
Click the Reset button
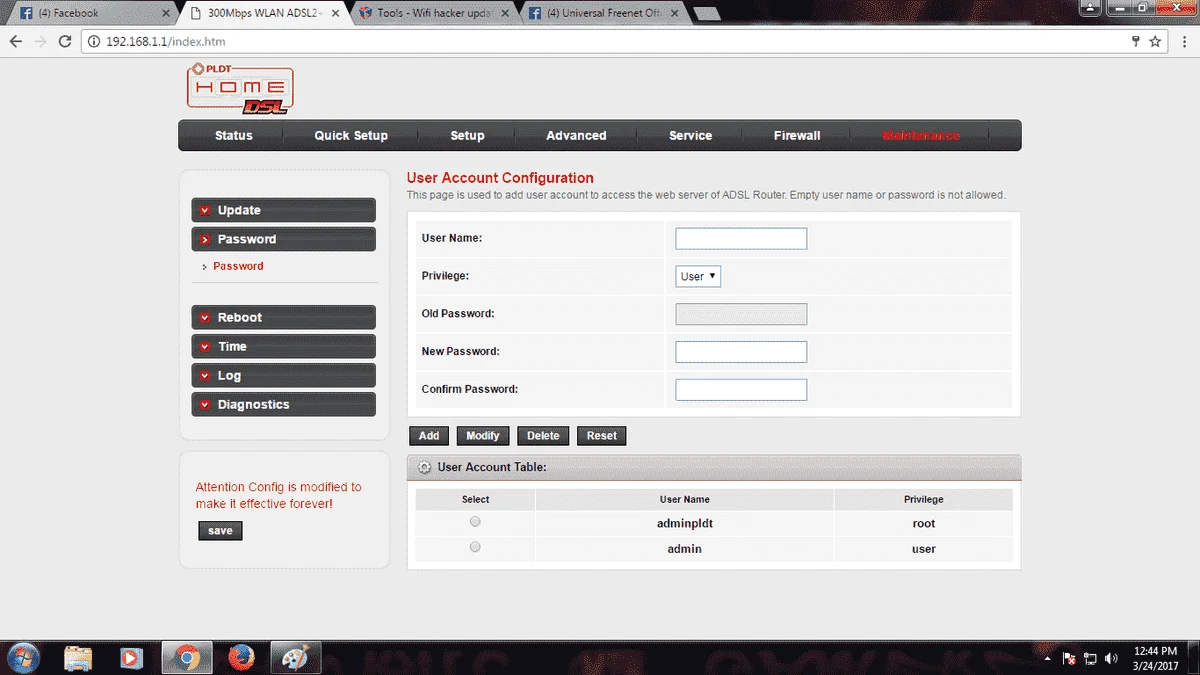[x=602, y=436]
